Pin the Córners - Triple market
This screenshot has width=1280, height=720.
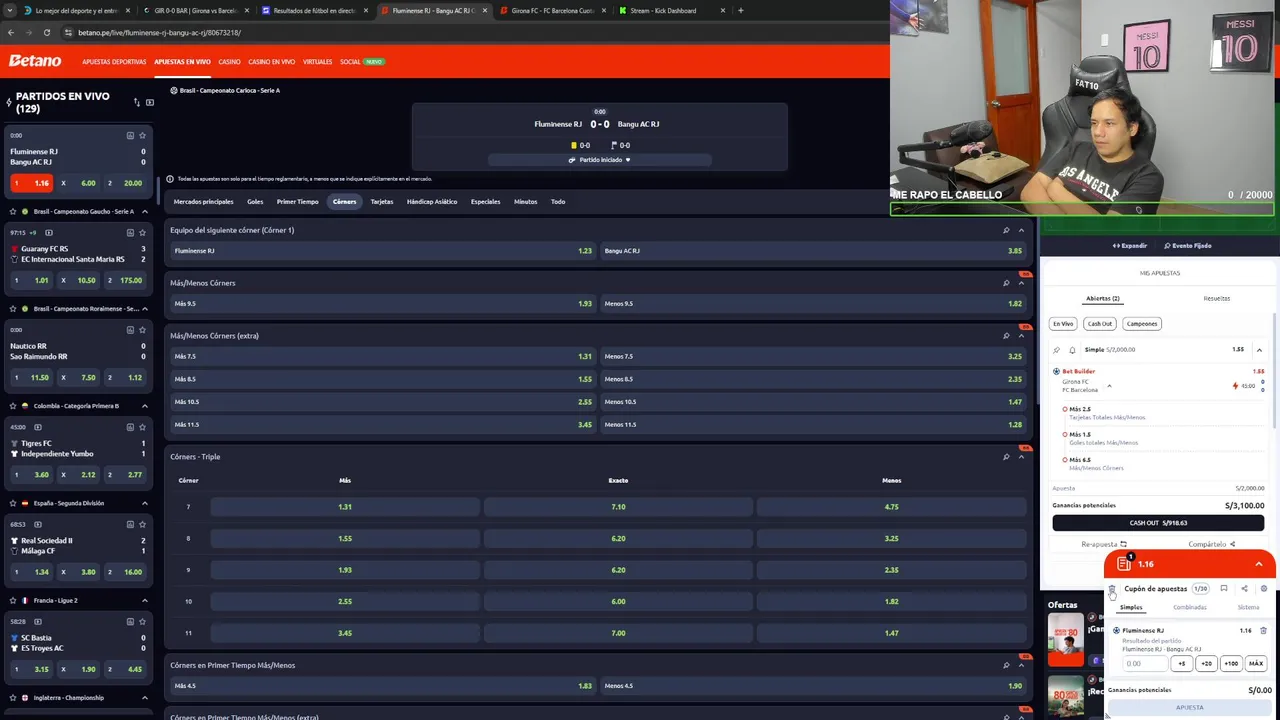pyautogui.click(x=1006, y=457)
